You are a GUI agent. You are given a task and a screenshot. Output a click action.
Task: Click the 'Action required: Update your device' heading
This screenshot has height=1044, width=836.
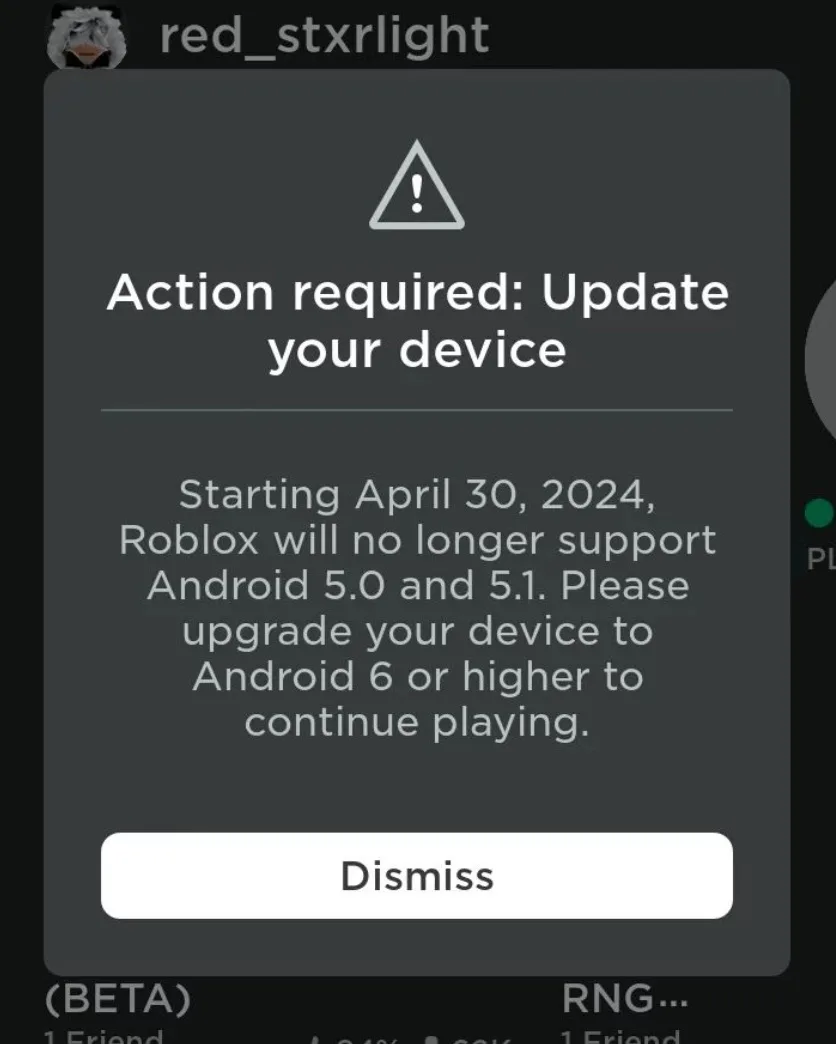tap(417, 321)
